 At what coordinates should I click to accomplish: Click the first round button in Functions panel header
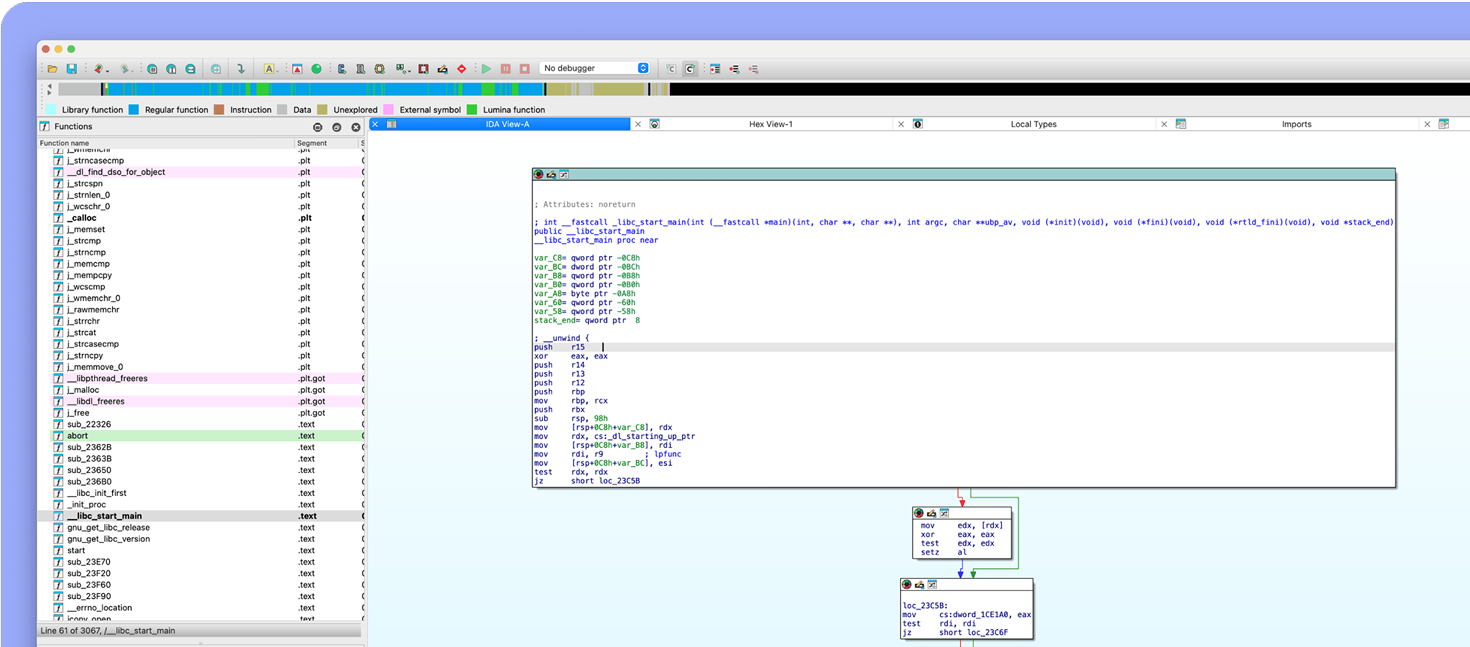(x=318, y=127)
